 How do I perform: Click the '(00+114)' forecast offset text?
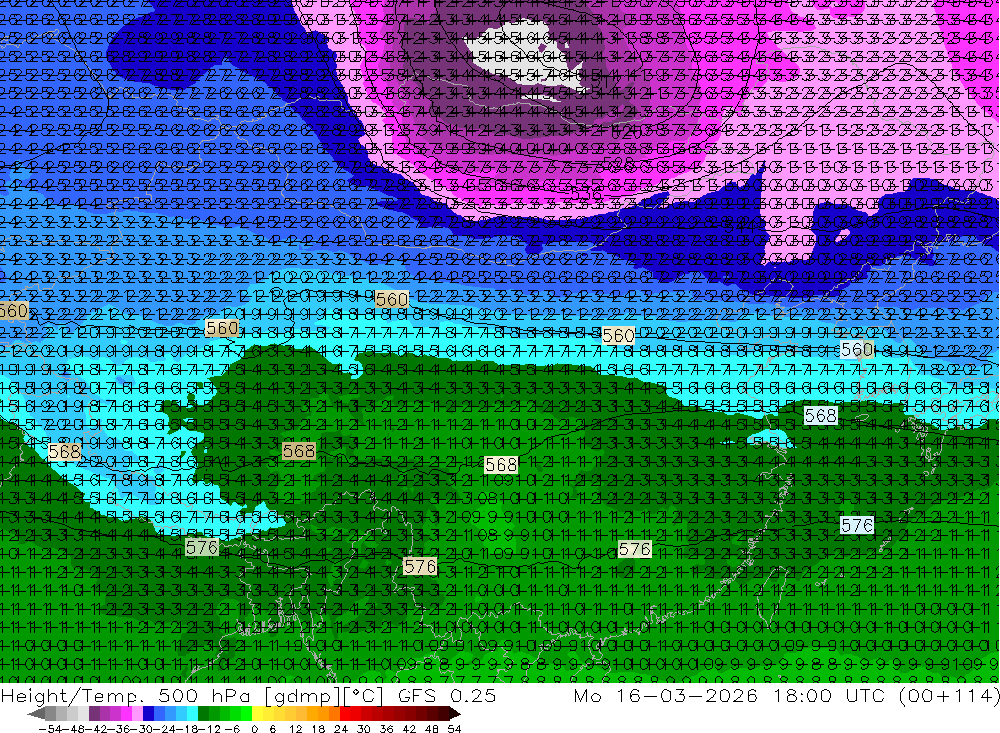coord(949,695)
